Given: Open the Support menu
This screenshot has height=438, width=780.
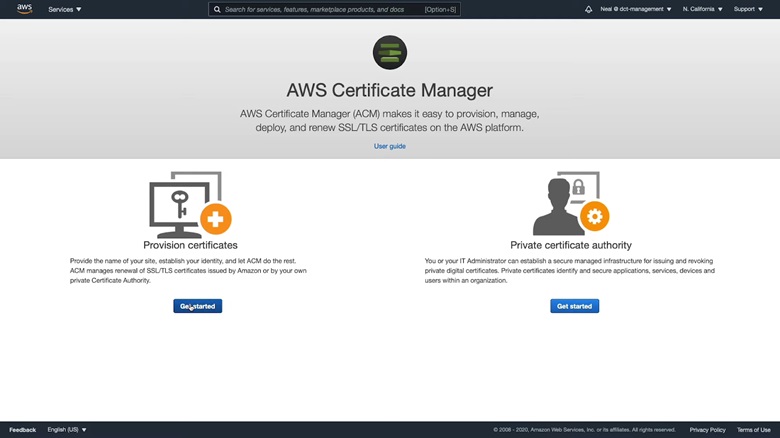Looking at the screenshot, I should pyautogui.click(x=748, y=9).
